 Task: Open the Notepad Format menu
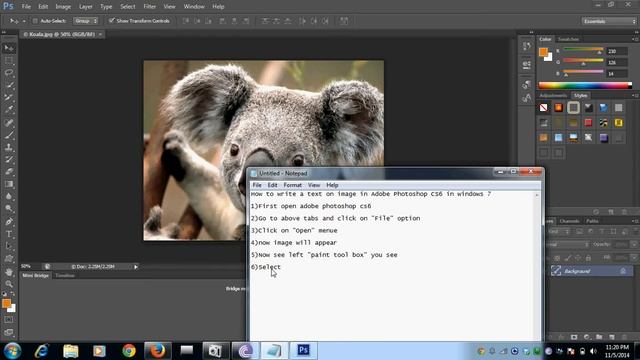[x=292, y=185]
